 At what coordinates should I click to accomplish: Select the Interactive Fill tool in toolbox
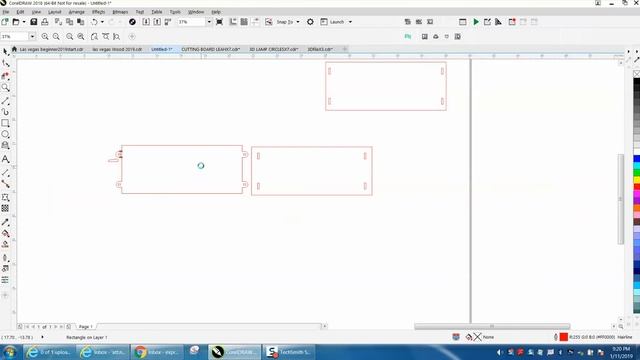[x=5, y=233]
